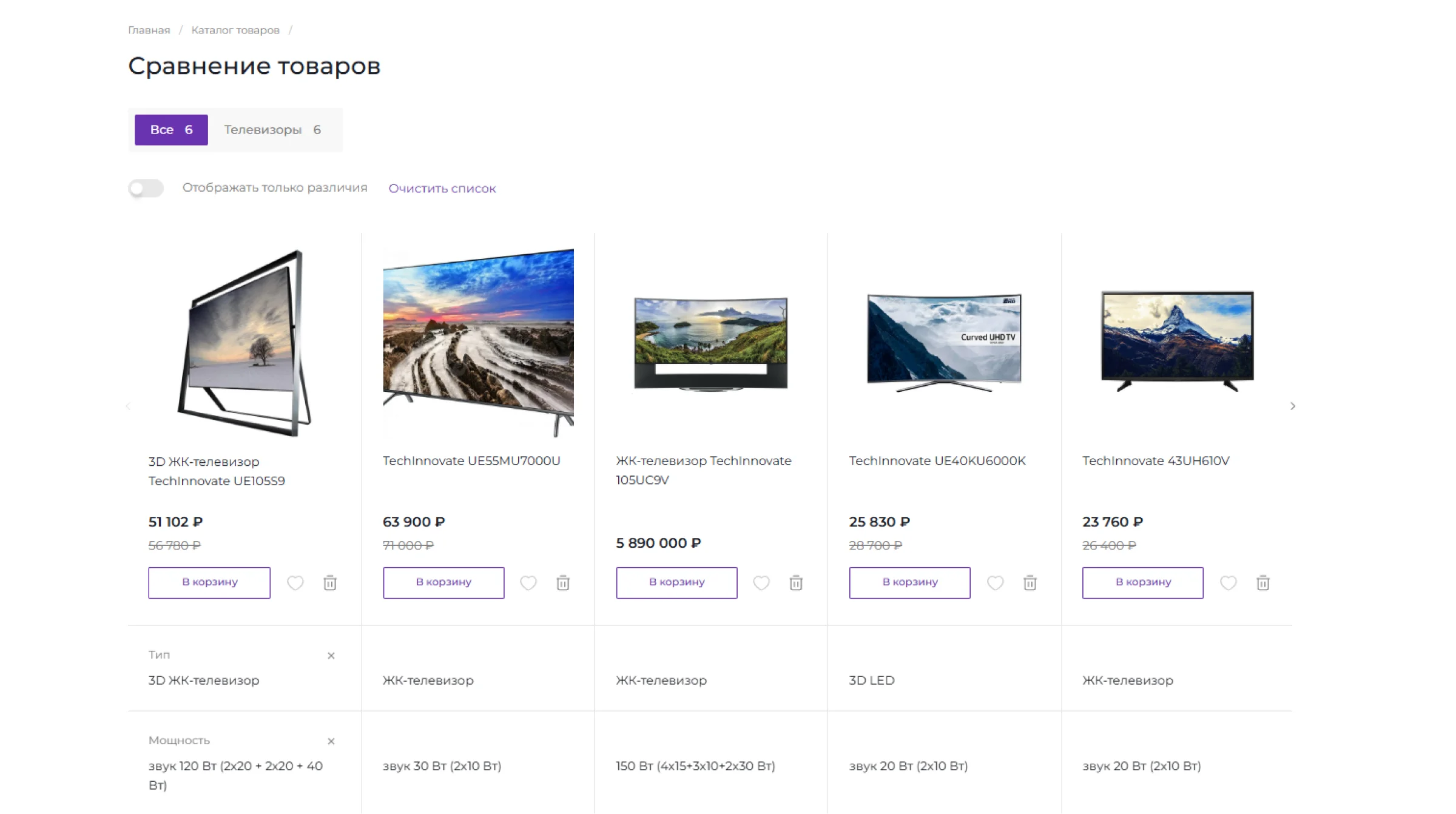Toggle Отображать только различия switch
The height and width of the screenshot is (814, 1456).
[x=146, y=188]
